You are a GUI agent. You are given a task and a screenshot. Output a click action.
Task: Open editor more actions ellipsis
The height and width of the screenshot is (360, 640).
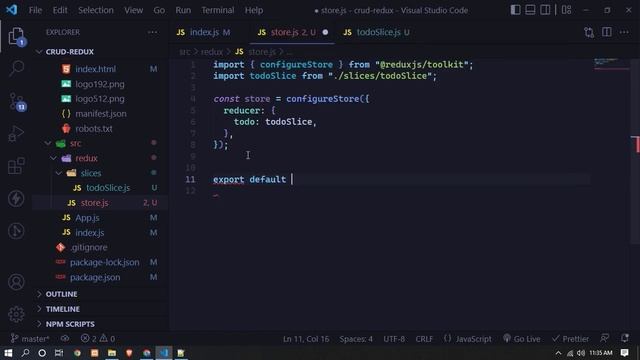(x=624, y=32)
